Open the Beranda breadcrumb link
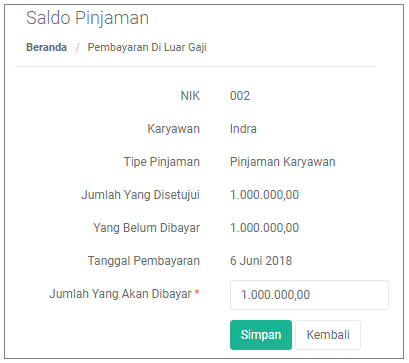The height and width of the screenshot is (363, 409). [x=46, y=47]
